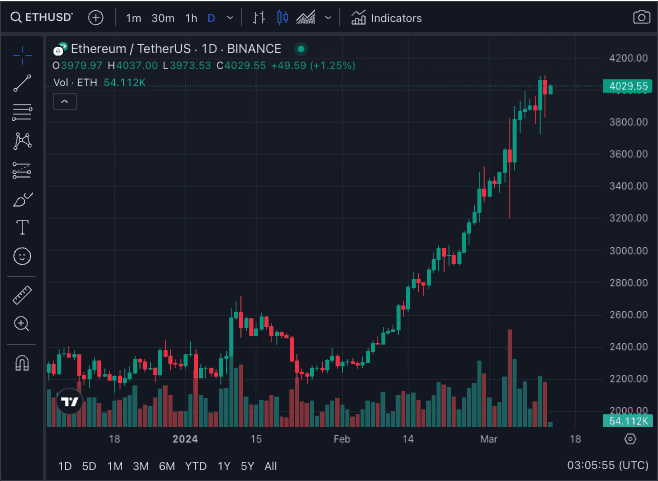
Task: Open chart settings gear icon
Action: 630,439
